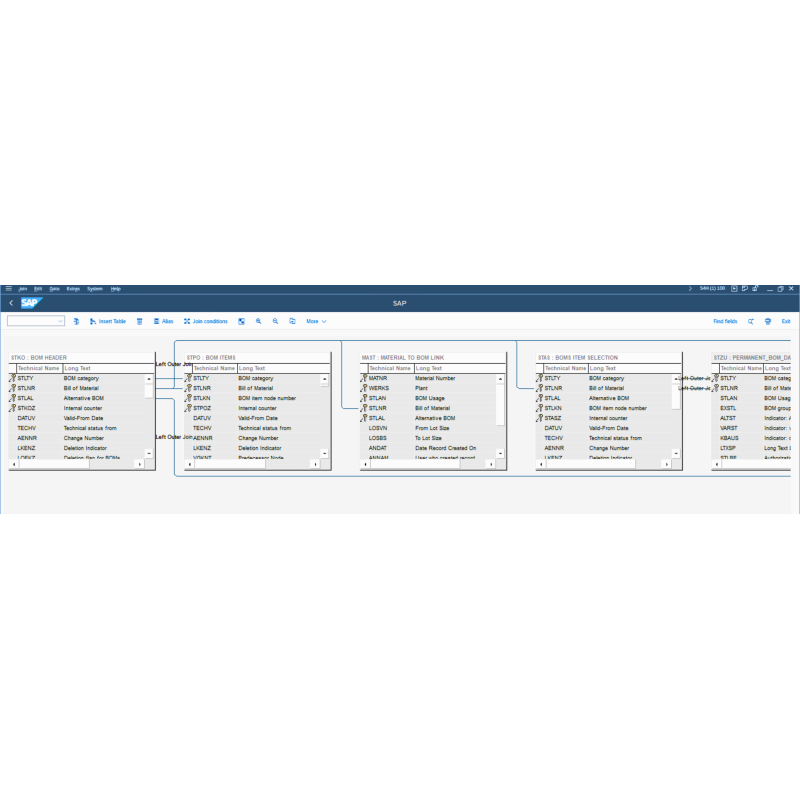The width and height of the screenshot is (800, 800).
Task: Click the print icon next to Exit
Action: pyautogui.click(x=767, y=321)
